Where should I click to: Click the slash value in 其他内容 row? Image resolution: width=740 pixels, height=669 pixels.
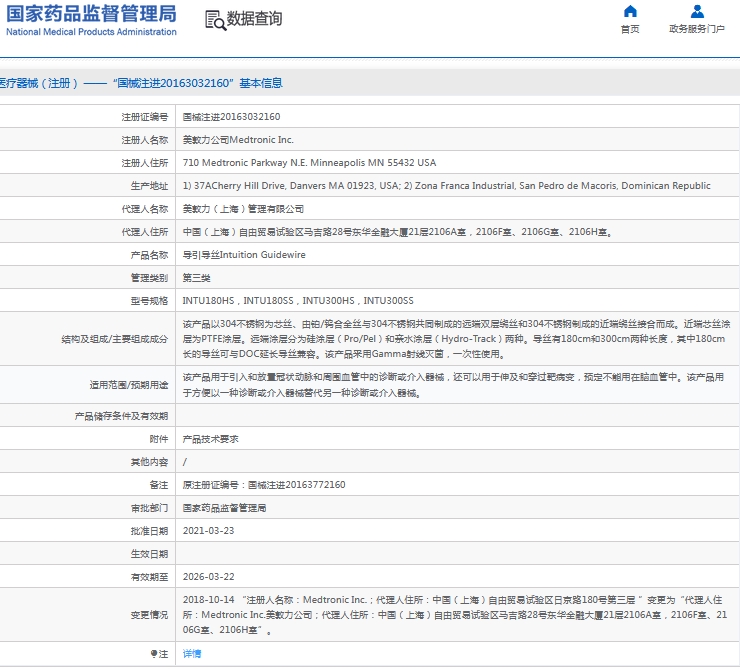coord(185,462)
